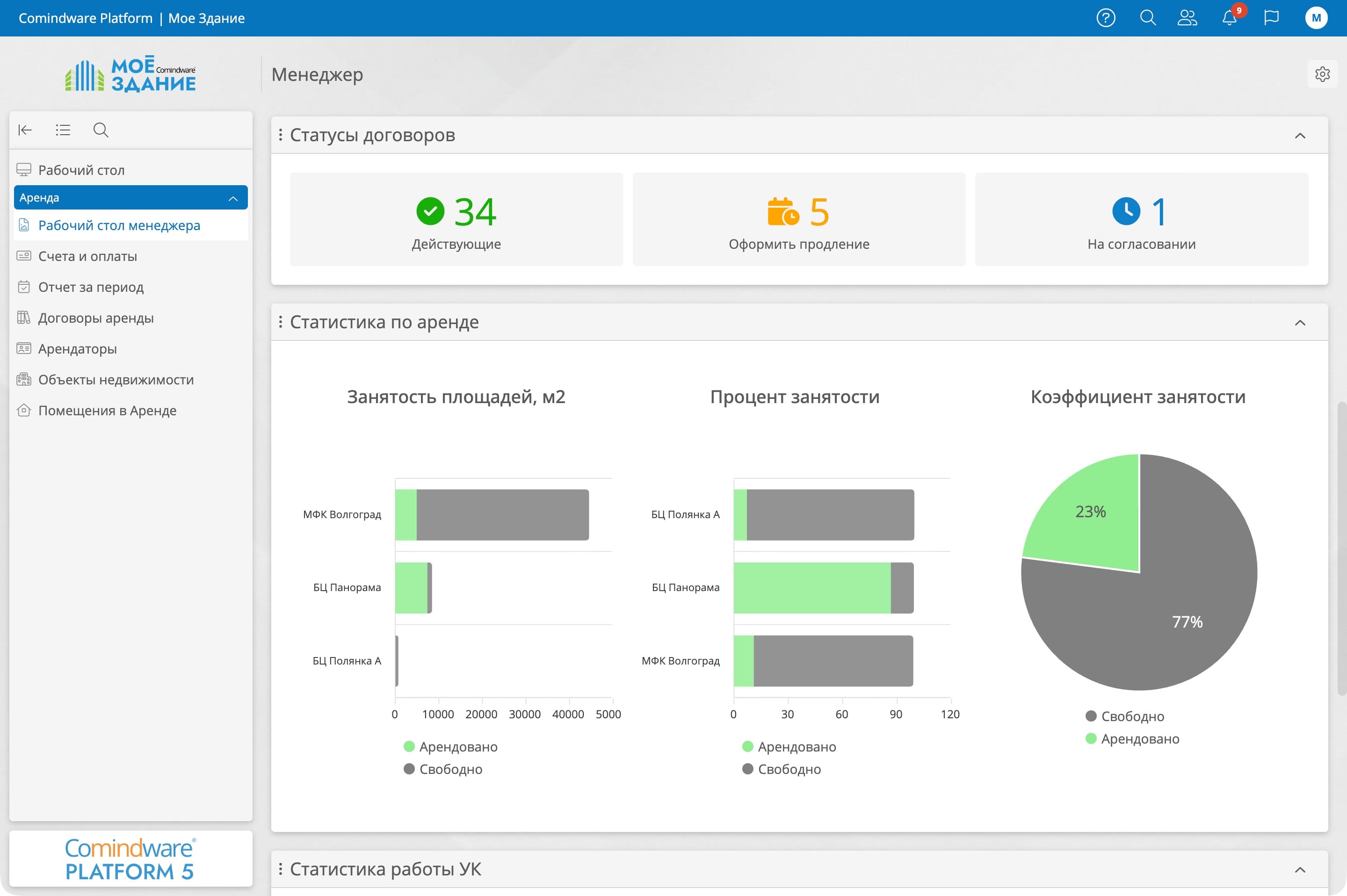Open the help question mark icon
This screenshot has height=896, width=1347.
pyautogui.click(x=1105, y=18)
